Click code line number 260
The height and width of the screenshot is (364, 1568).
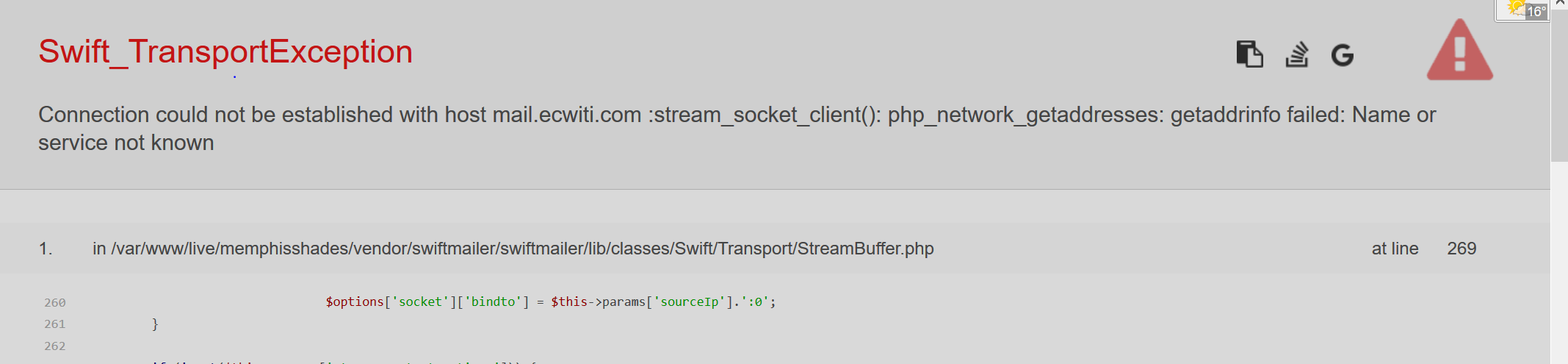tap(55, 302)
